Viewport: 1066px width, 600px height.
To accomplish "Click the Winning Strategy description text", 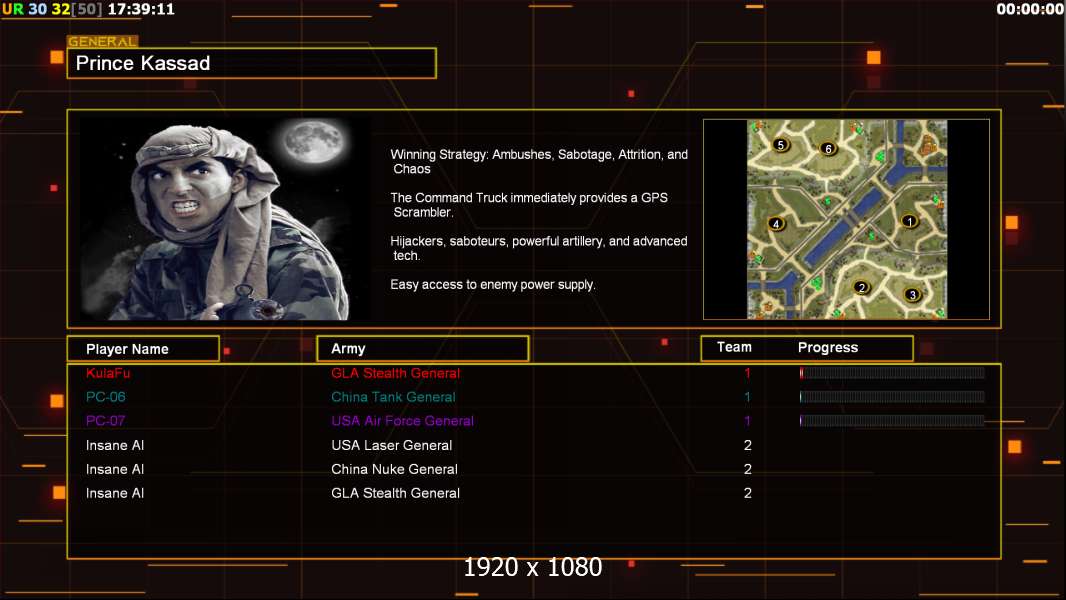I will point(539,162).
